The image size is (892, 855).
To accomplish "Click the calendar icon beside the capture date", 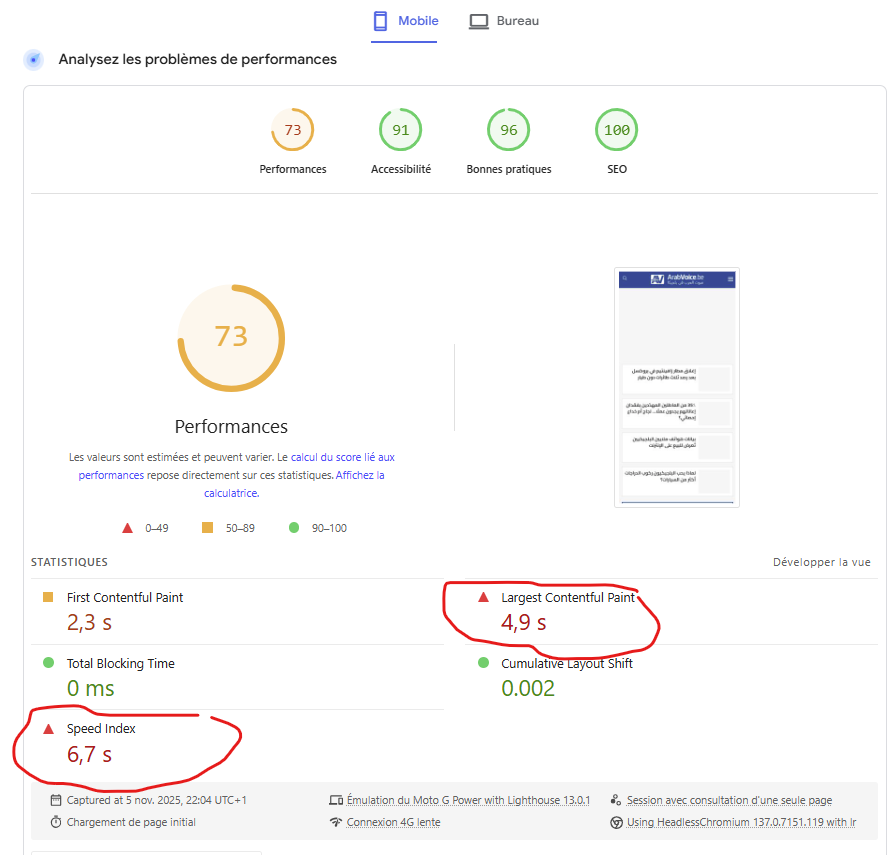I will (56, 800).
